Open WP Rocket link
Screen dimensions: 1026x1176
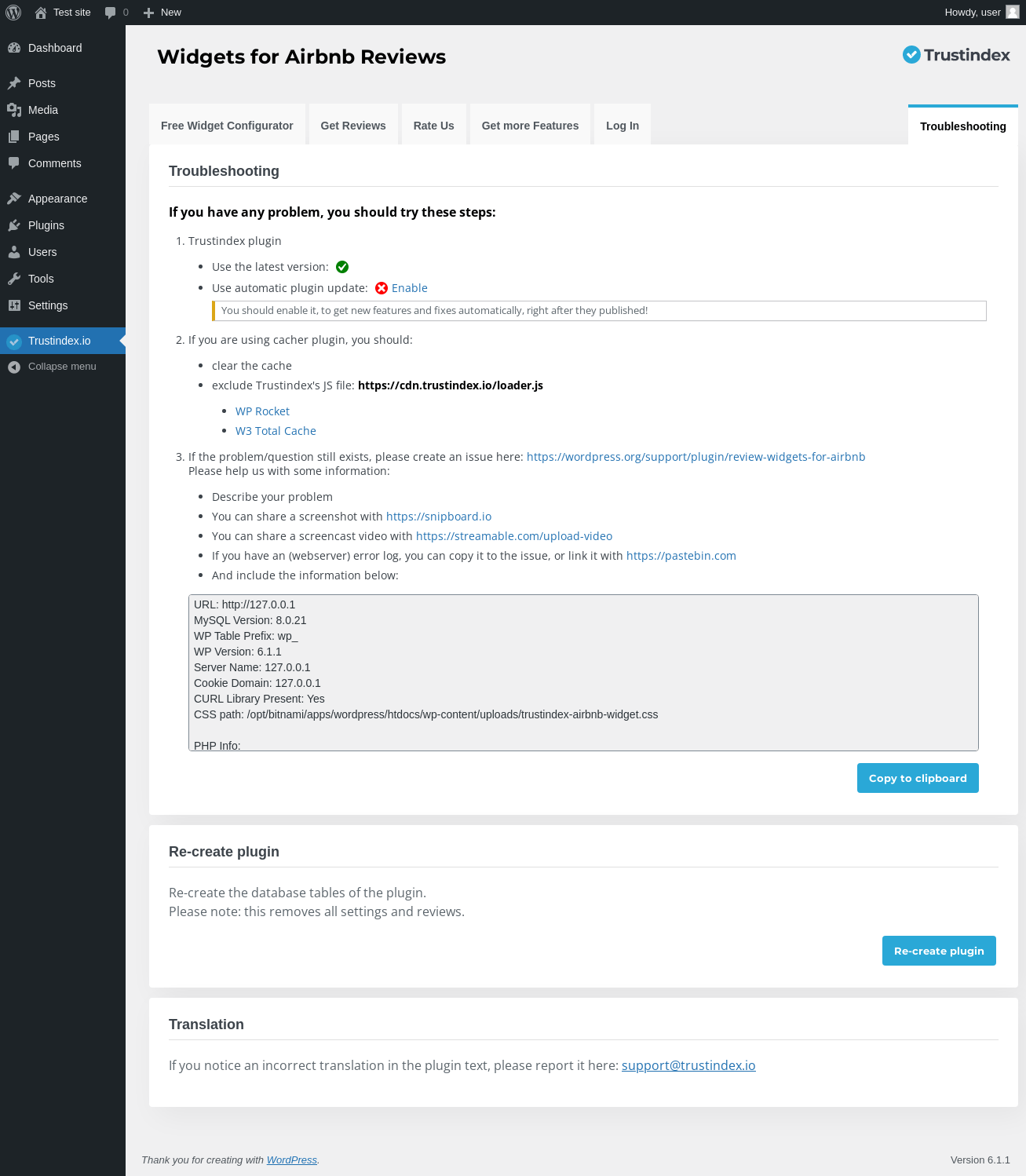(x=262, y=411)
